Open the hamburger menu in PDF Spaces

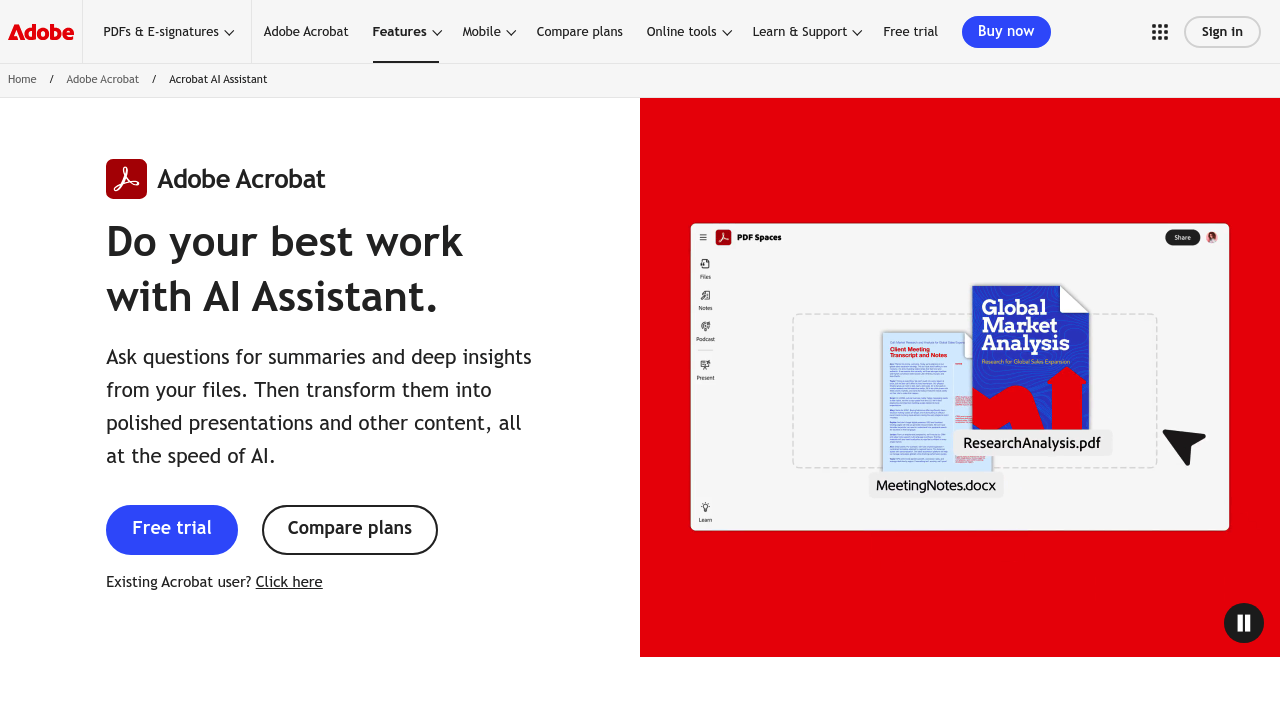702,237
